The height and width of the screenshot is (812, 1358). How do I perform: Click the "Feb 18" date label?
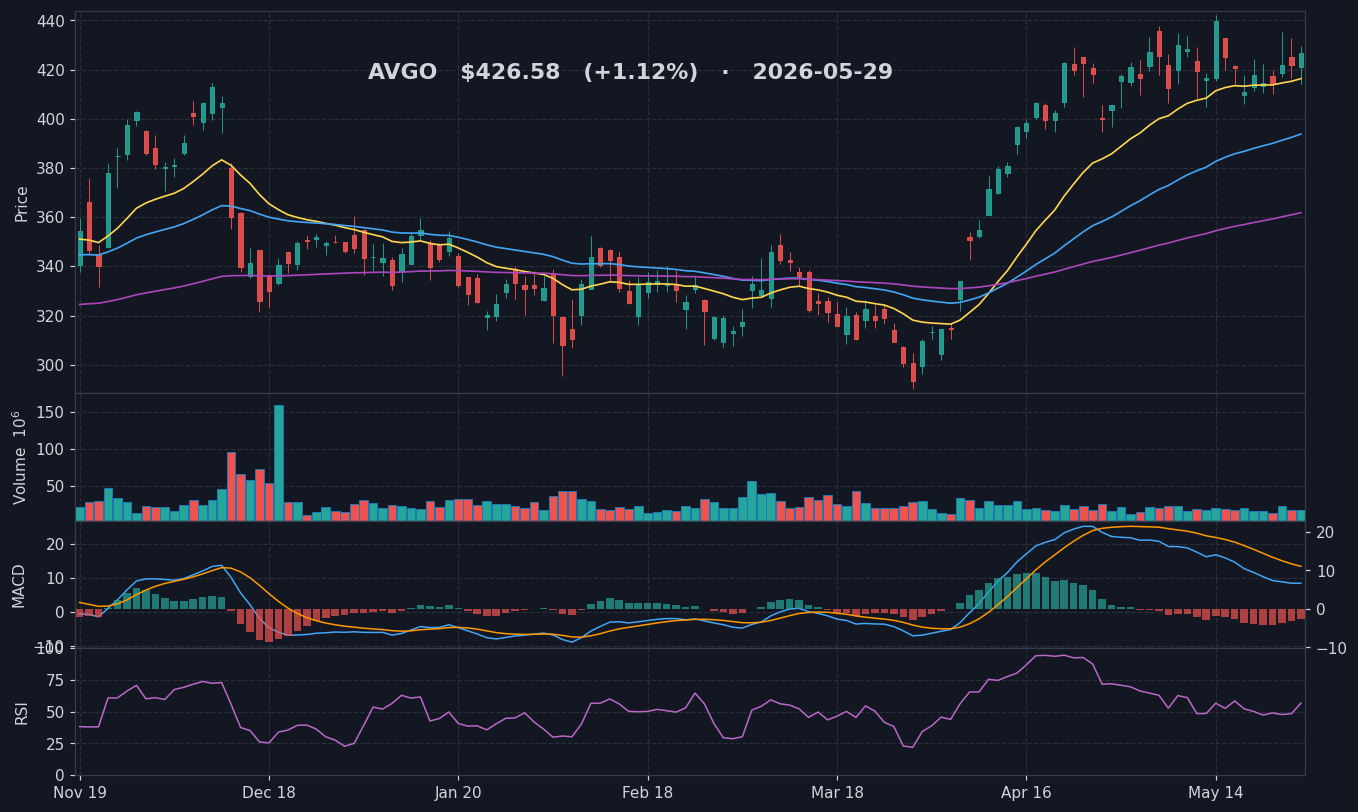[x=648, y=793]
